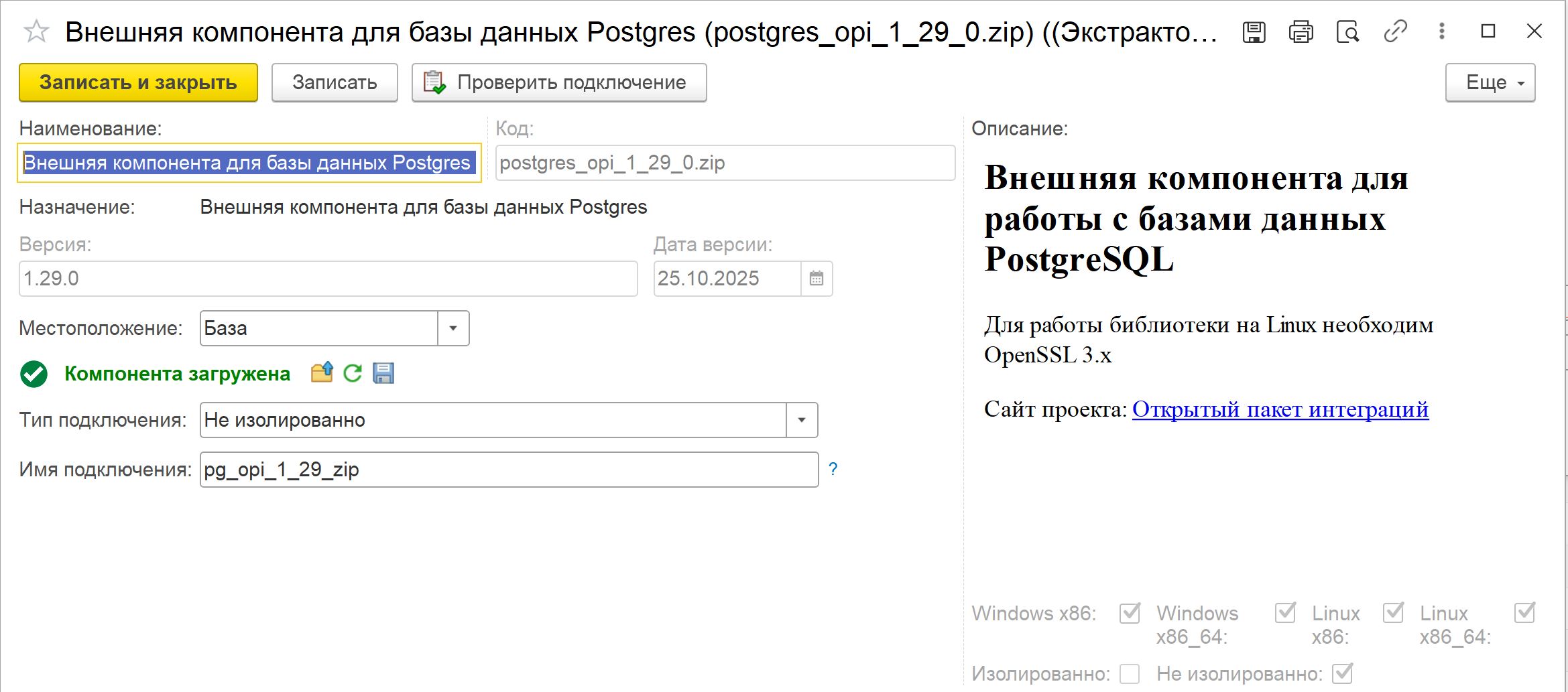Image resolution: width=1568 pixels, height=692 pixels.
Task: Click the Код field with postgres_opi_1_29_0.zip
Action: click(x=725, y=163)
